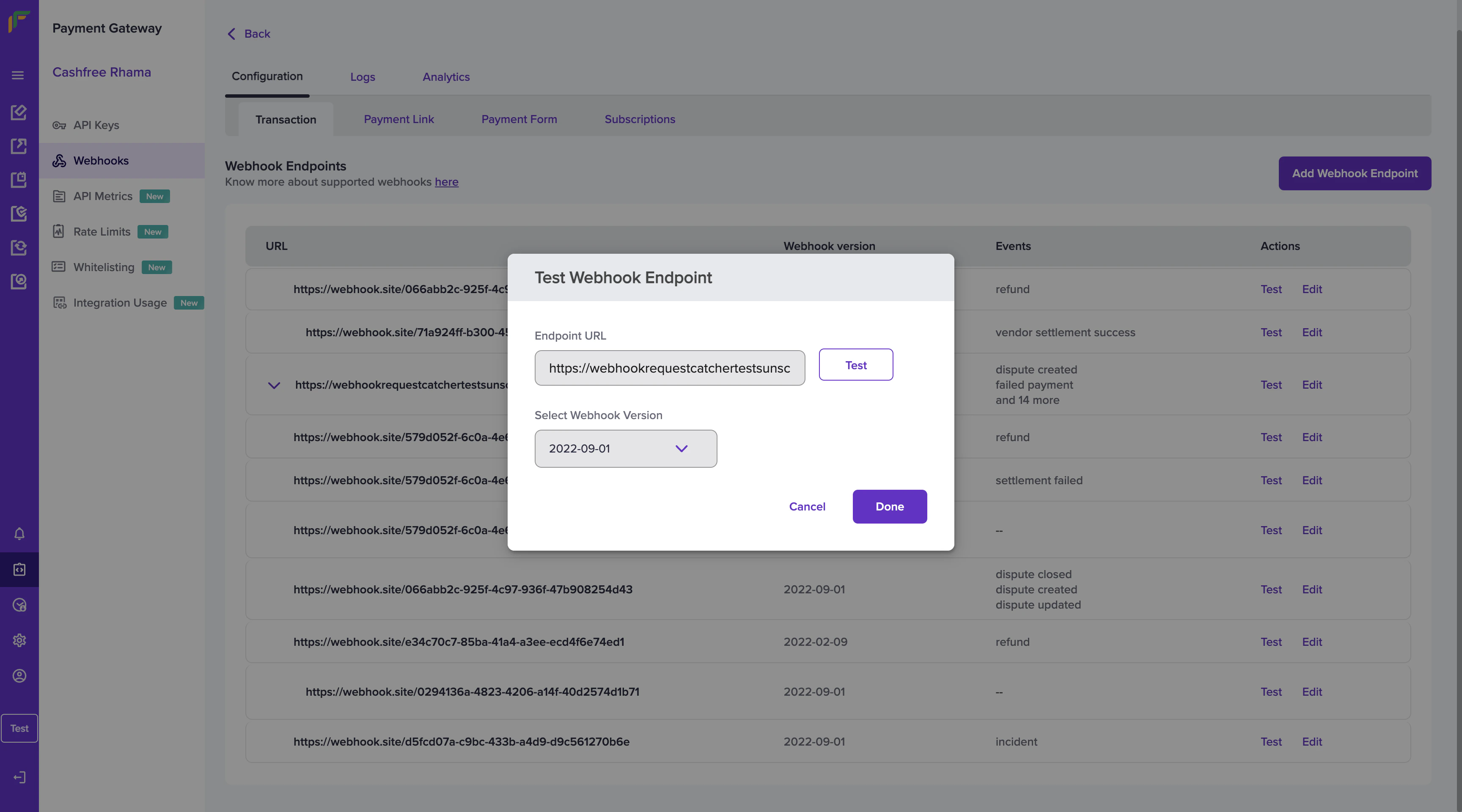Click the notifications bell icon

pyautogui.click(x=19, y=534)
